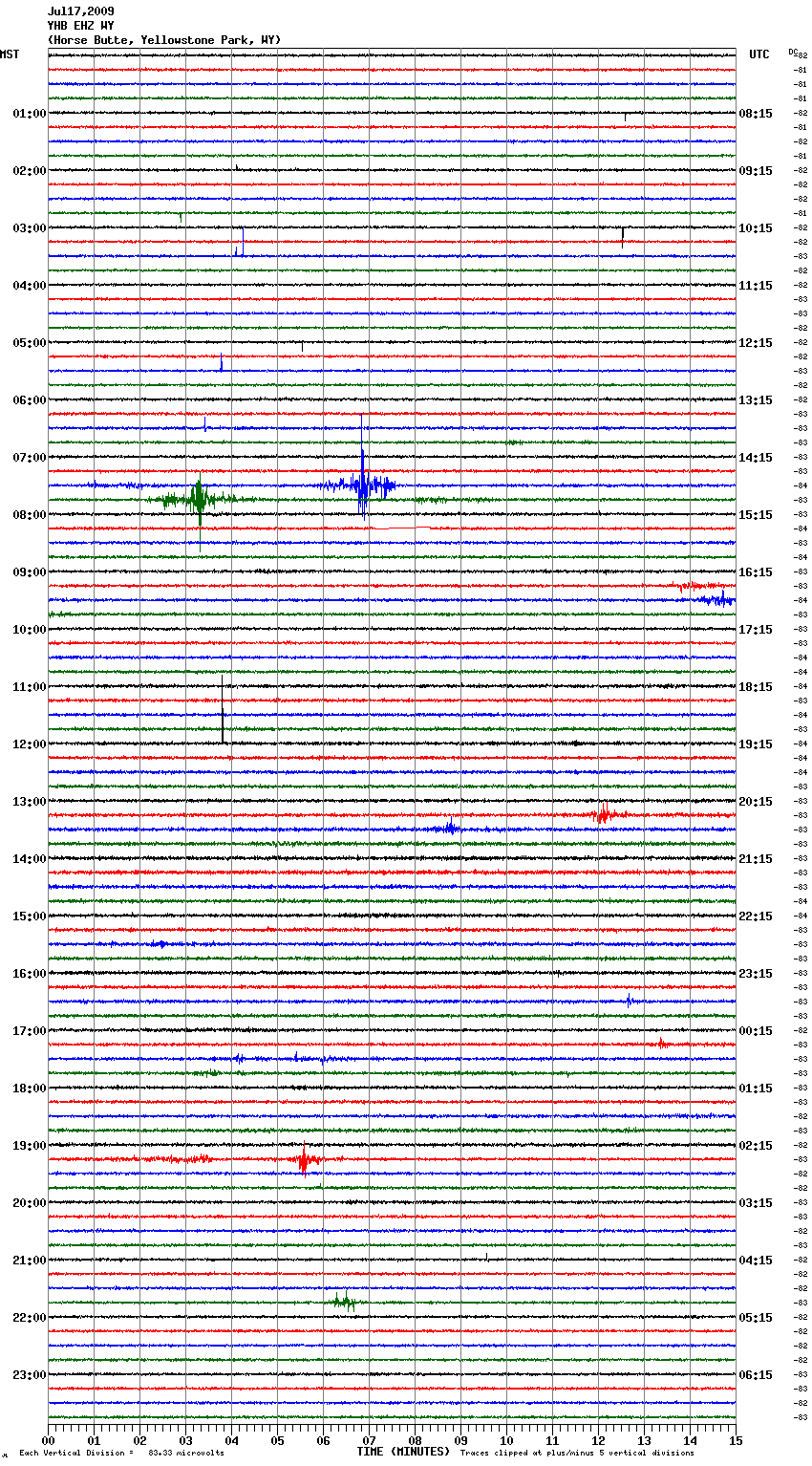
Task: Click the small red burst after 17:00 near minute 13
Action: (661, 1044)
